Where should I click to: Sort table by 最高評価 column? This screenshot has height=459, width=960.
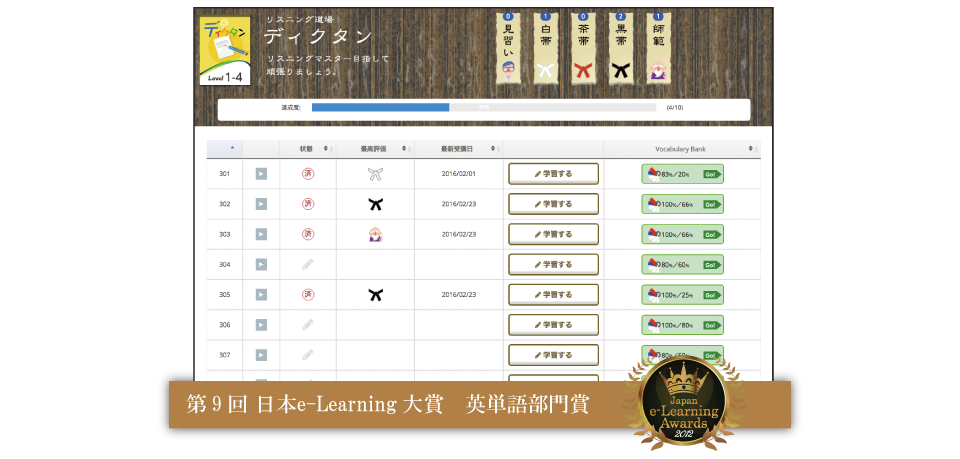pos(375,149)
